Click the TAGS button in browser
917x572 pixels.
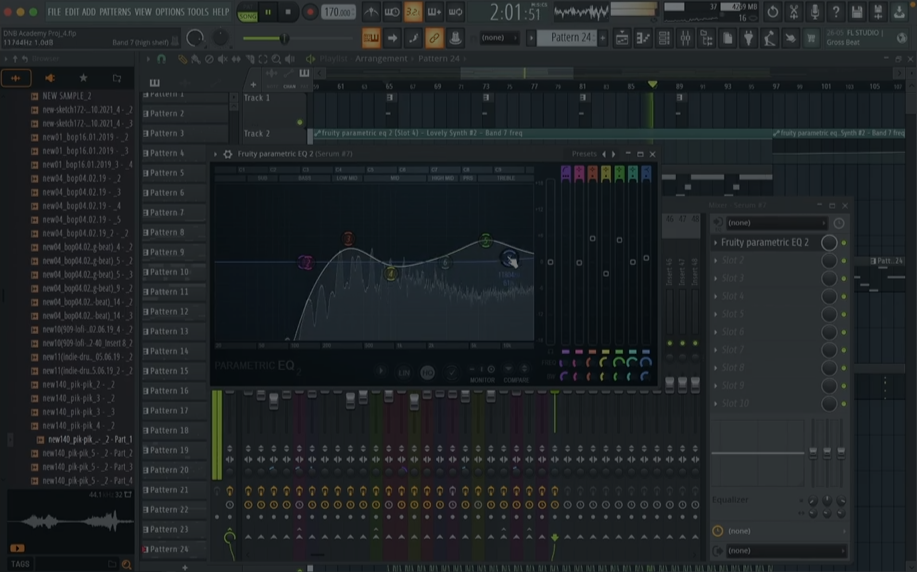(x=20, y=564)
